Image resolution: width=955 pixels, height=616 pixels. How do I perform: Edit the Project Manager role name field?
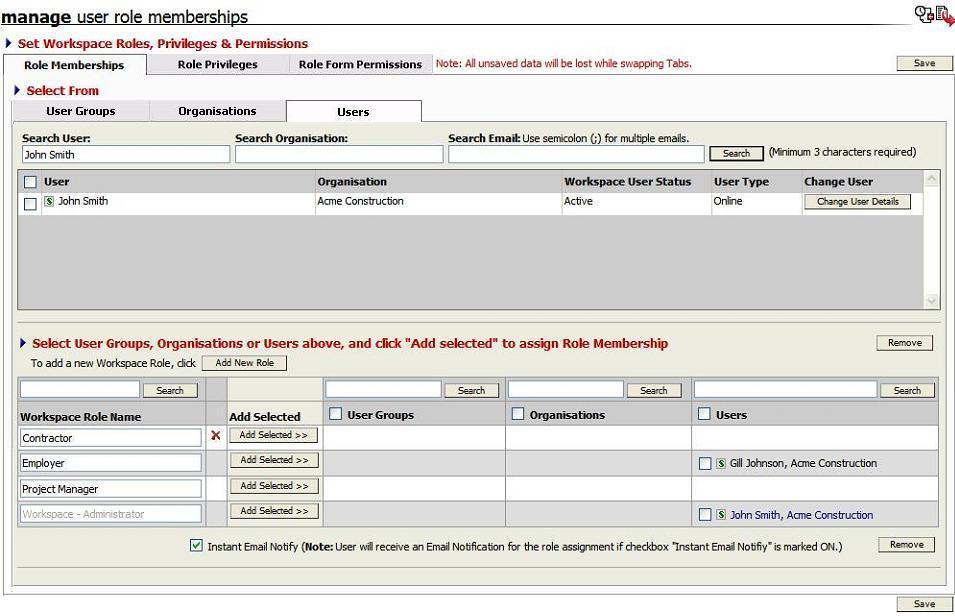tap(110, 489)
